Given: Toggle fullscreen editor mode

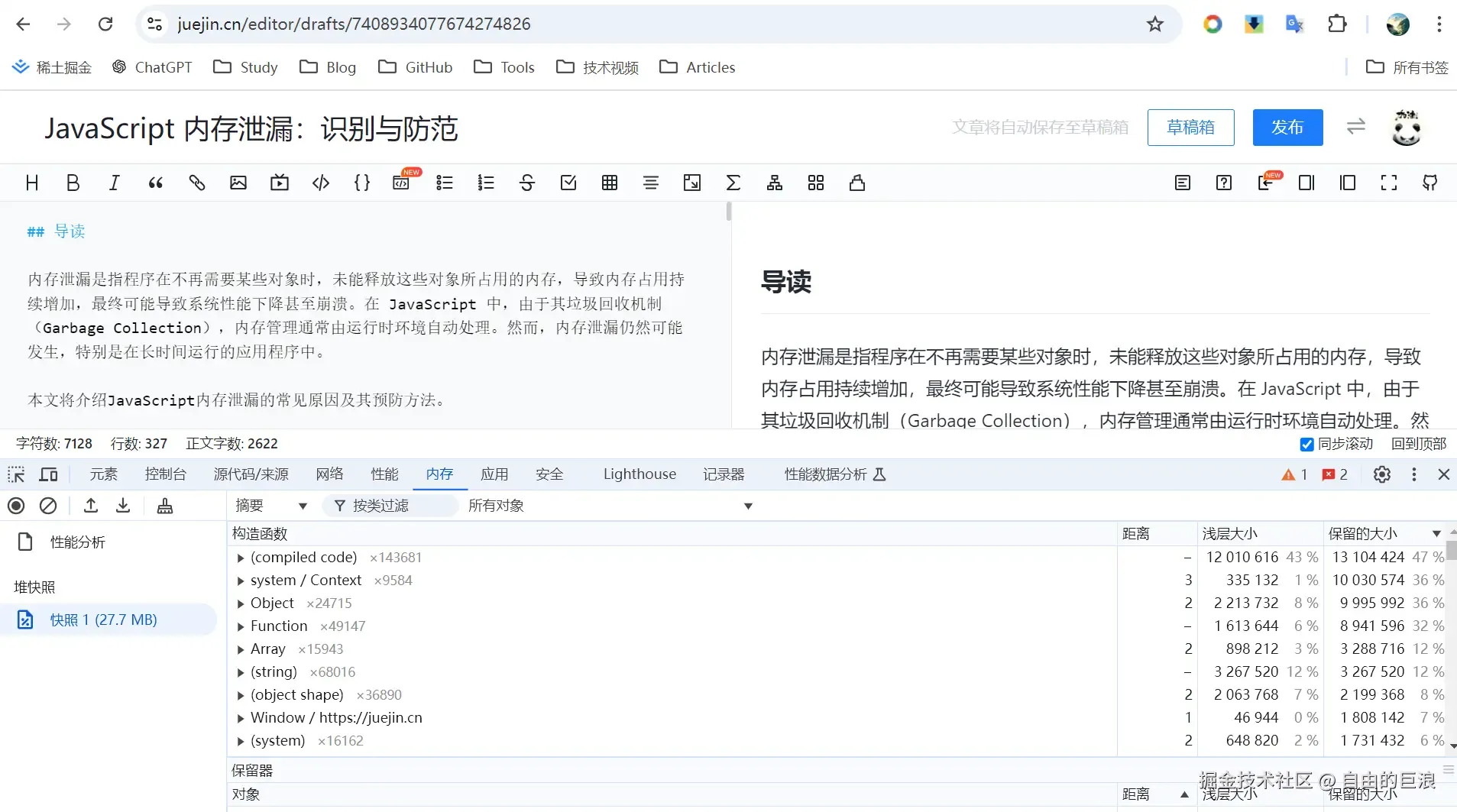Looking at the screenshot, I should tap(1389, 183).
